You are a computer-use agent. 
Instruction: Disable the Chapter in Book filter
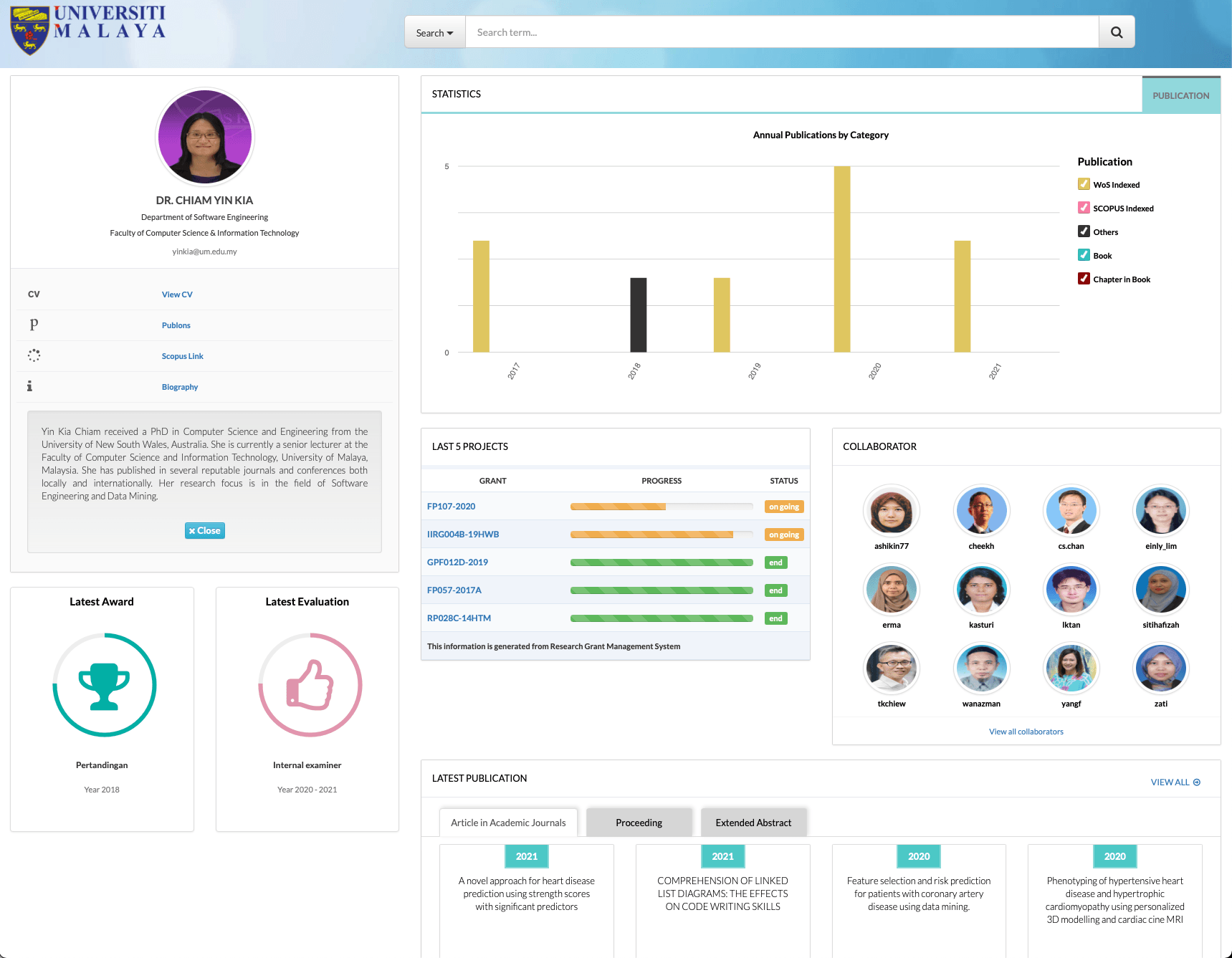1084,278
